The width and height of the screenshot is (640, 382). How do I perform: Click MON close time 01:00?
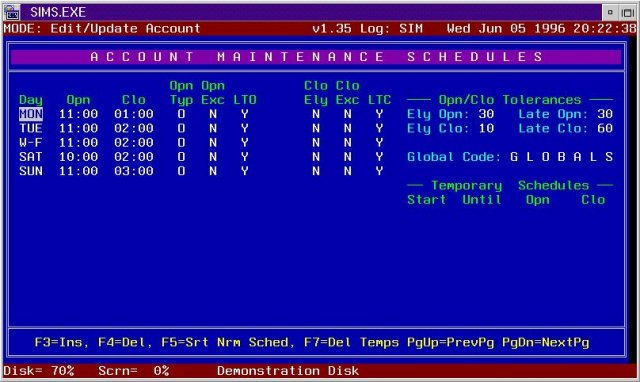[134, 114]
